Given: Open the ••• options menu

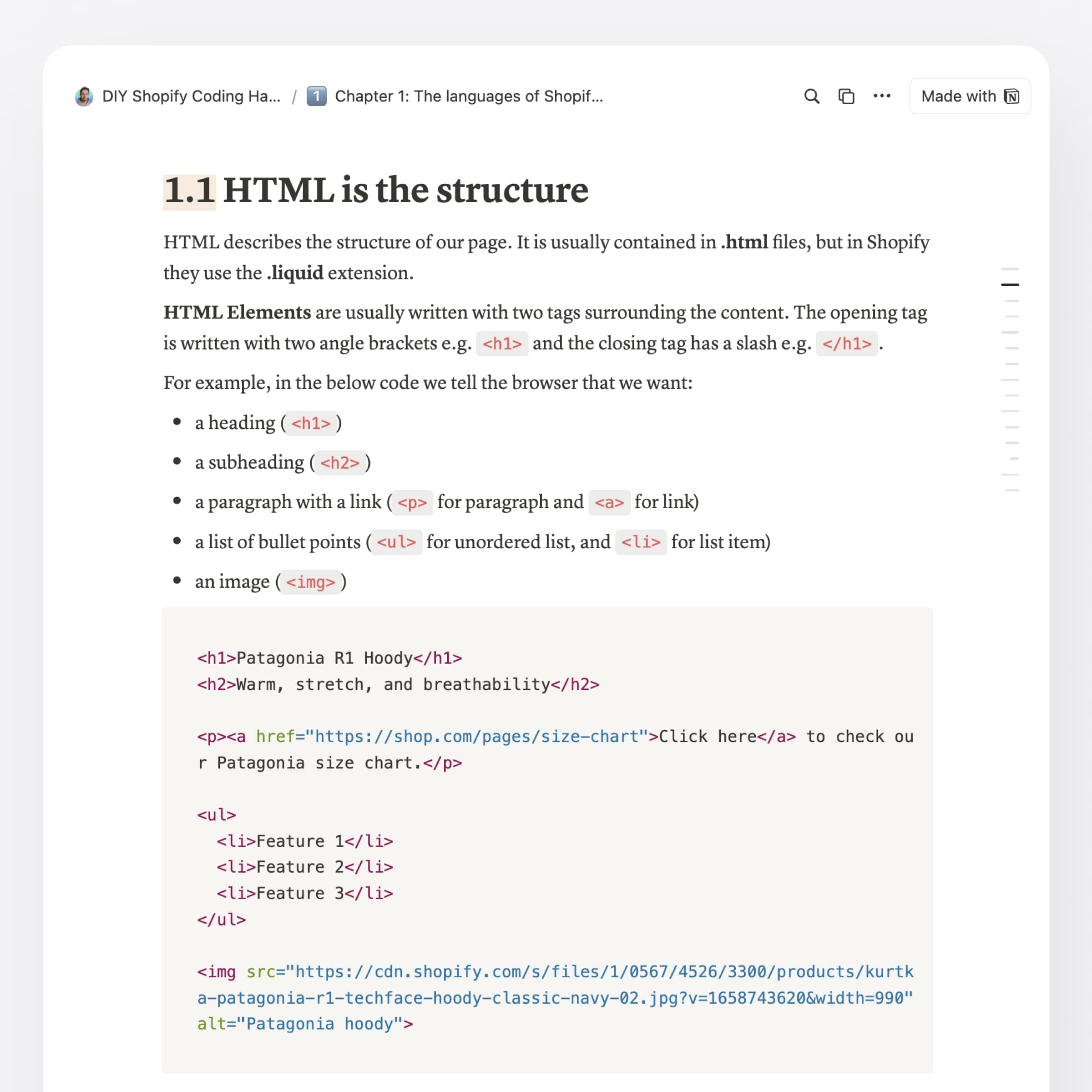Looking at the screenshot, I should tap(881, 96).
